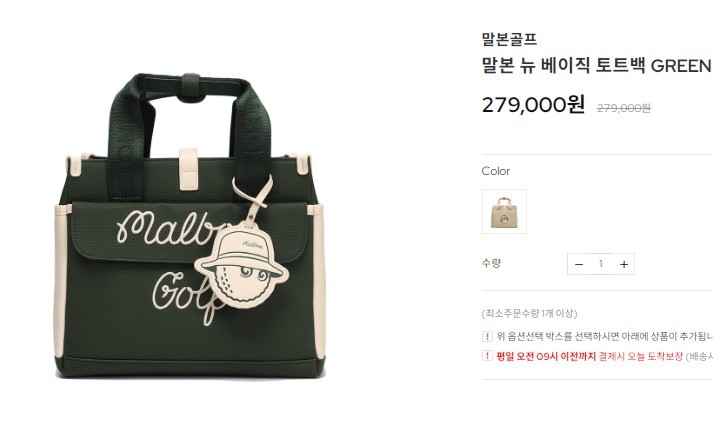Click the Color option label
The image size is (713, 441).
click(x=496, y=171)
